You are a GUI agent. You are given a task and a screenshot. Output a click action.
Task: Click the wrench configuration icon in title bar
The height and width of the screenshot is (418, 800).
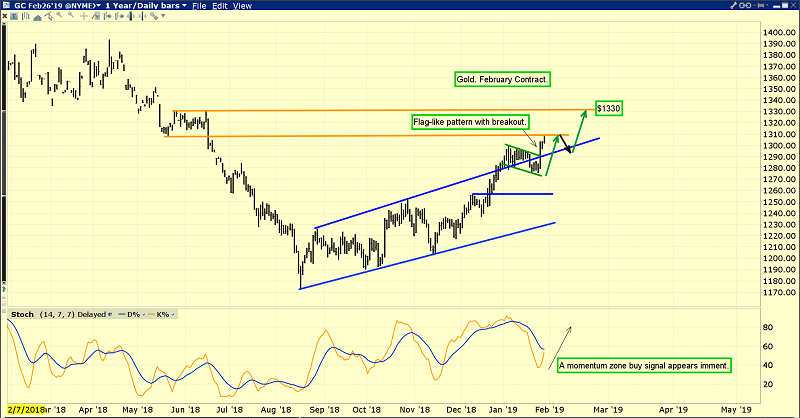tap(733, 6)
